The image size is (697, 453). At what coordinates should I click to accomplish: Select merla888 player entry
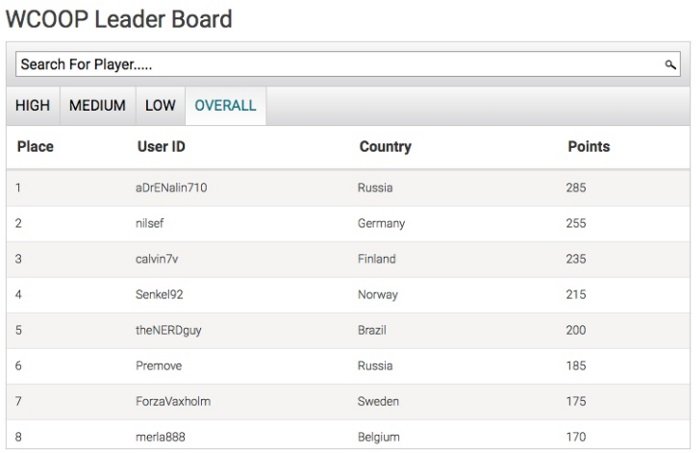(x=160, y=437)
